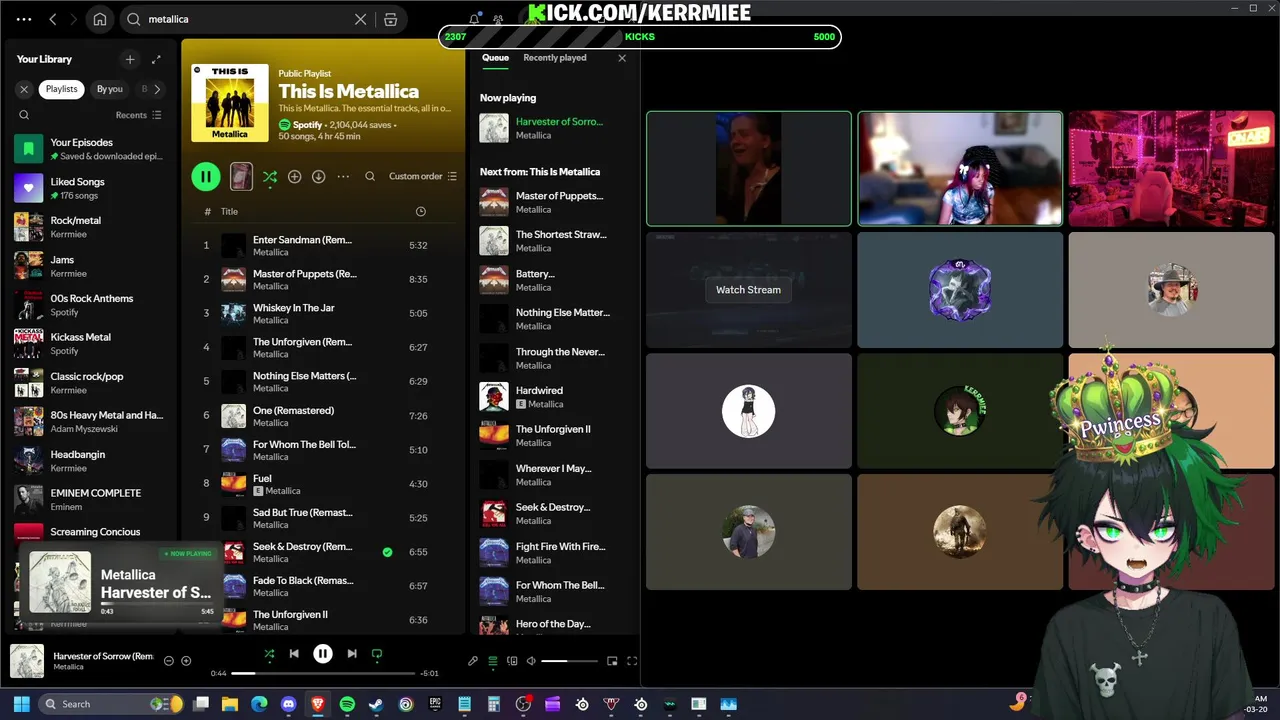Viewport: 1280px width, 720px height.
Task: Open the pink-lit room stream tile
Action: click(1172, 168)
